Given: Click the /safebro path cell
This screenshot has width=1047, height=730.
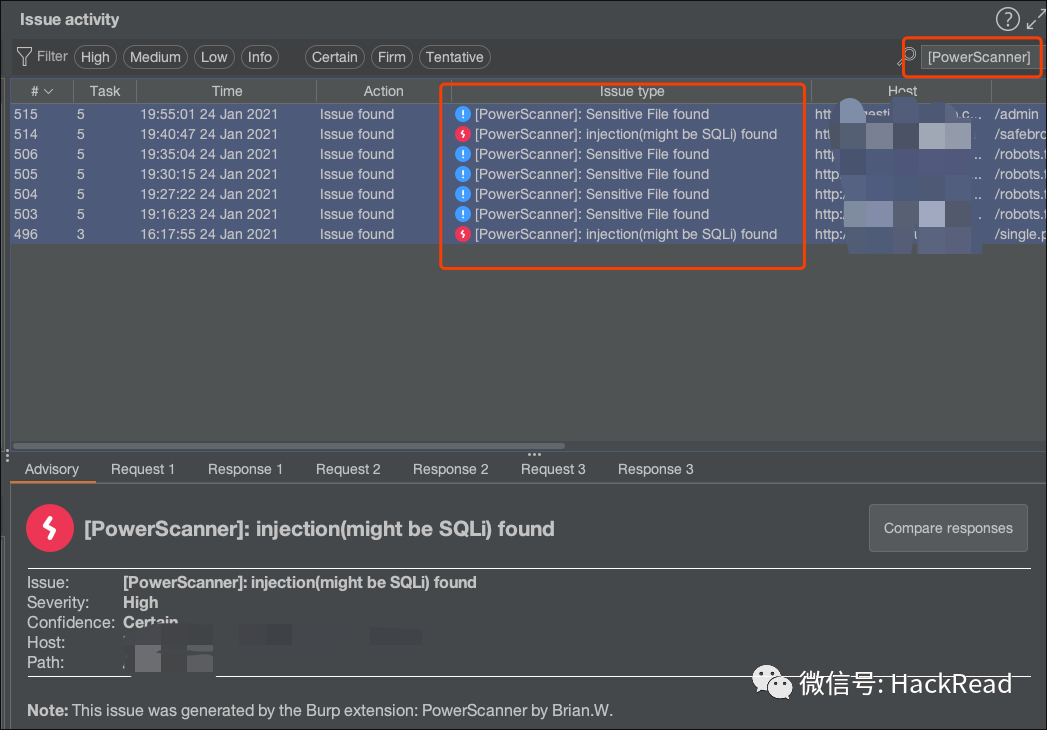Looking at the screenshot, I should tap(1020, 134).
